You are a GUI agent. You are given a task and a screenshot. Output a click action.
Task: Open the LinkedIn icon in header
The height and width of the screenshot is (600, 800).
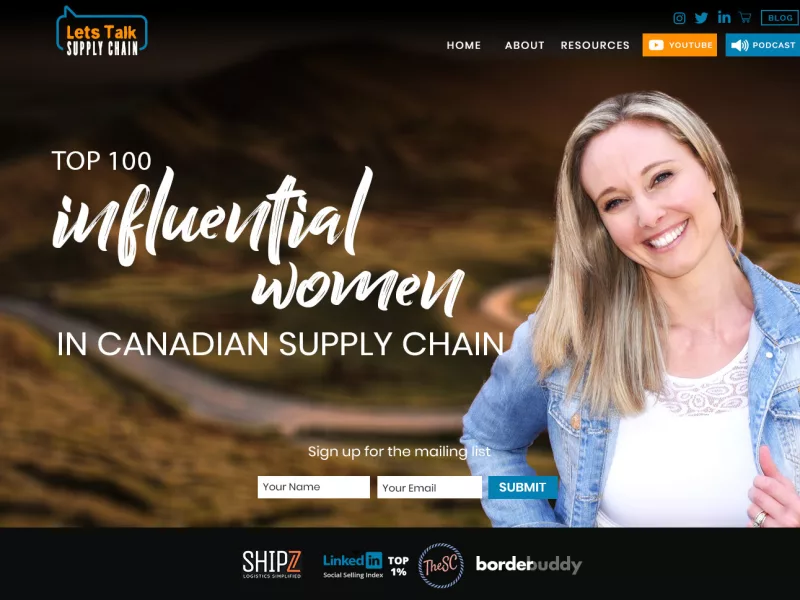tap(724, 17)
